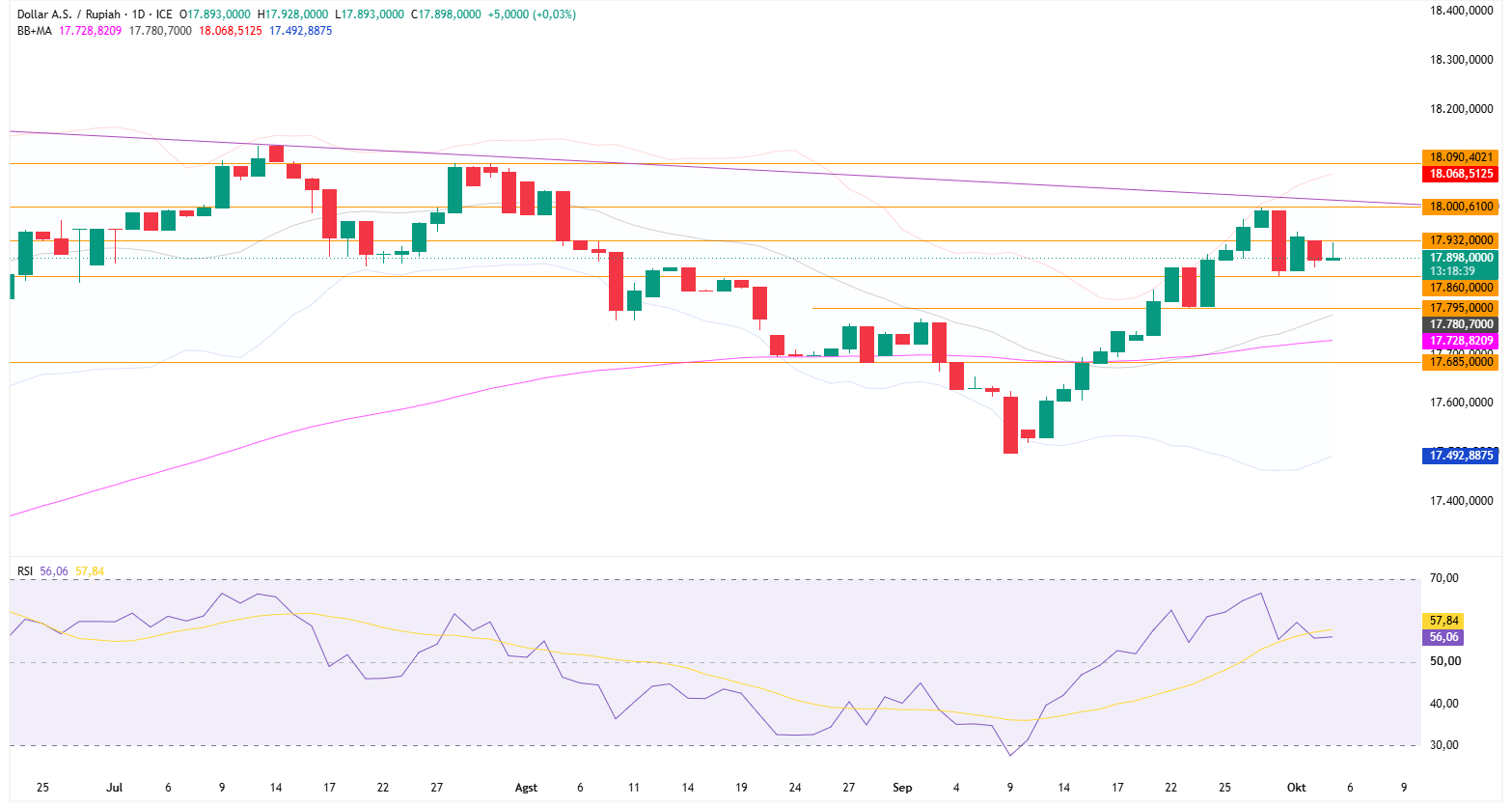This screenshot has height=806, width=1512.
Task: Click the magenta 17.728,8209 value in BB+MA legend
Action: tap(91, 31)
